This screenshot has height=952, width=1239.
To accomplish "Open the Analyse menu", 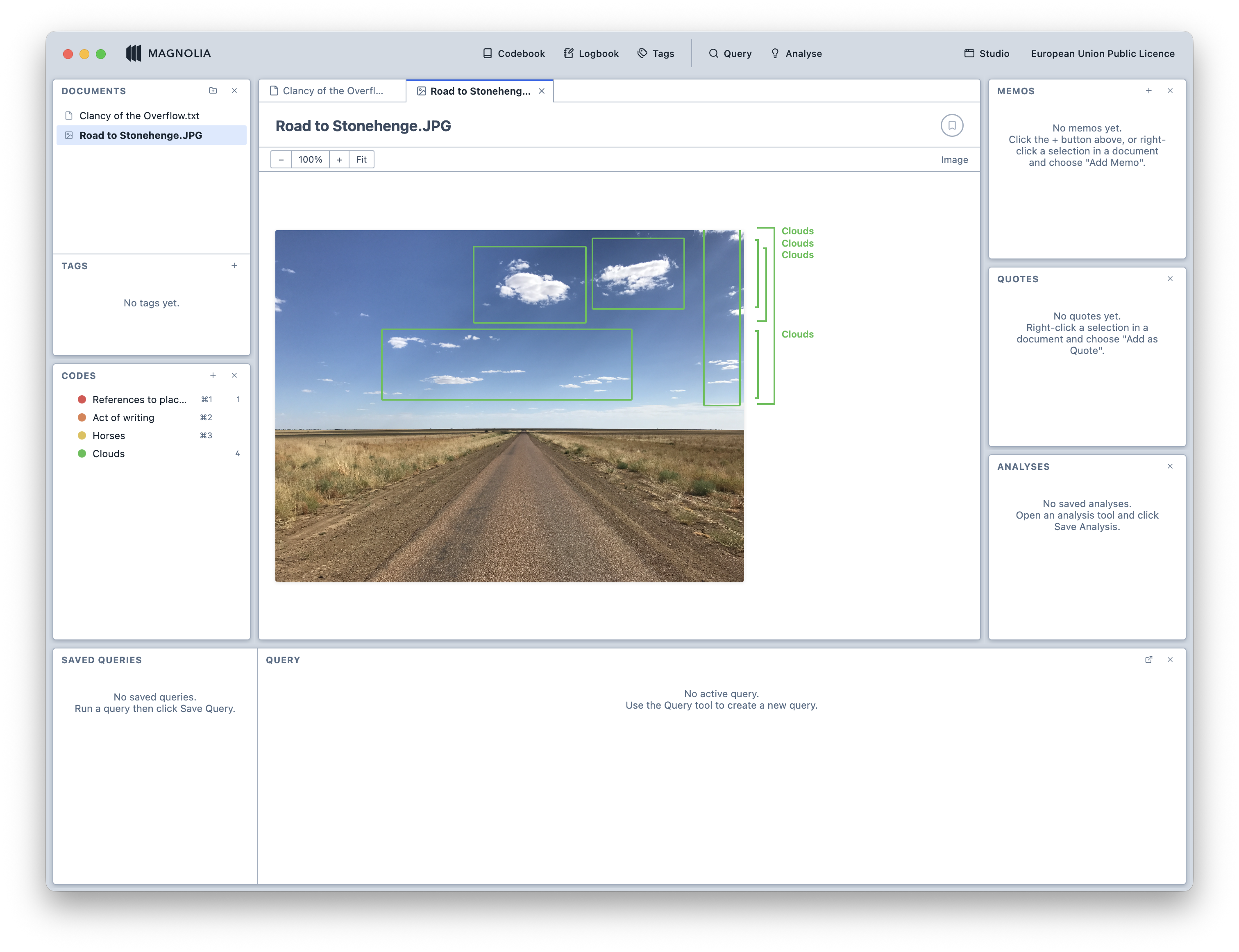I will tap(796, 53).
